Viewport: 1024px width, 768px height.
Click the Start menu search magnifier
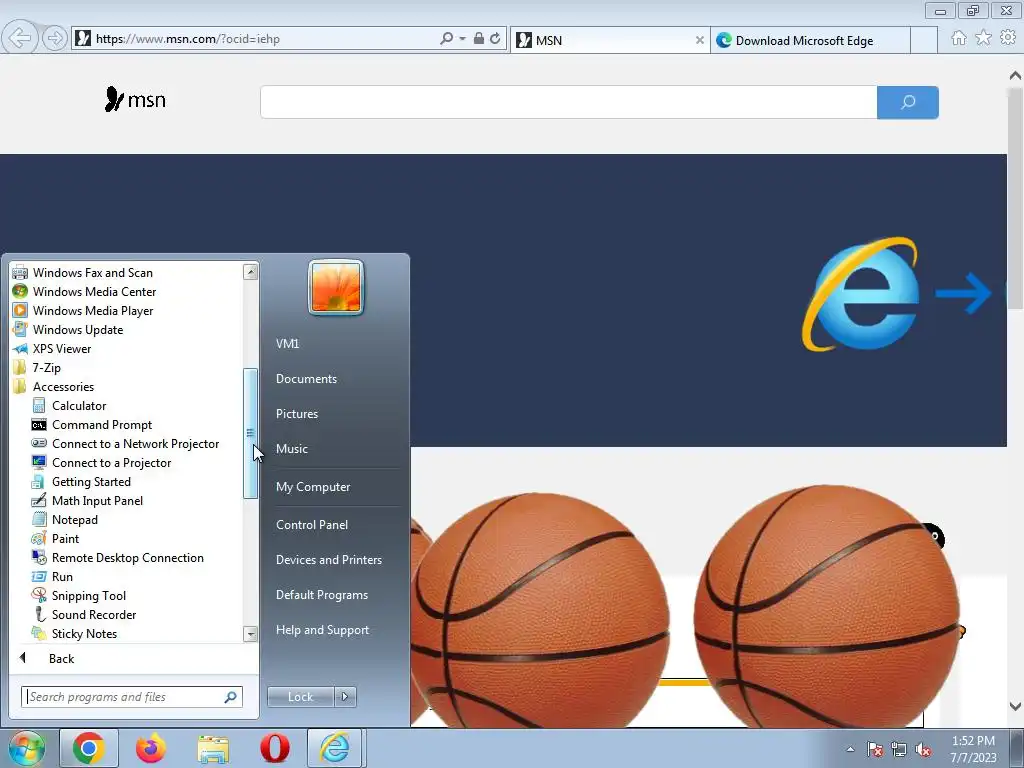tap(231, 697)
